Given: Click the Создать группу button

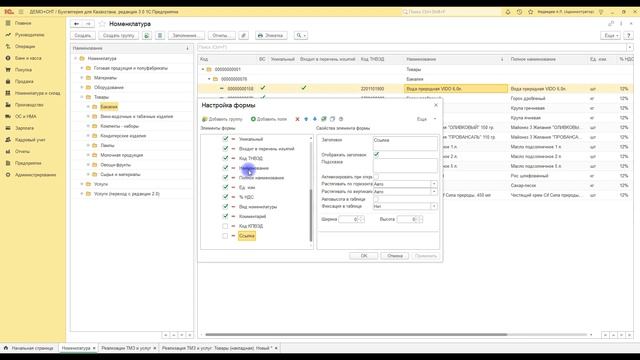Looking at the screenshot, I should [x=118, y=36].
